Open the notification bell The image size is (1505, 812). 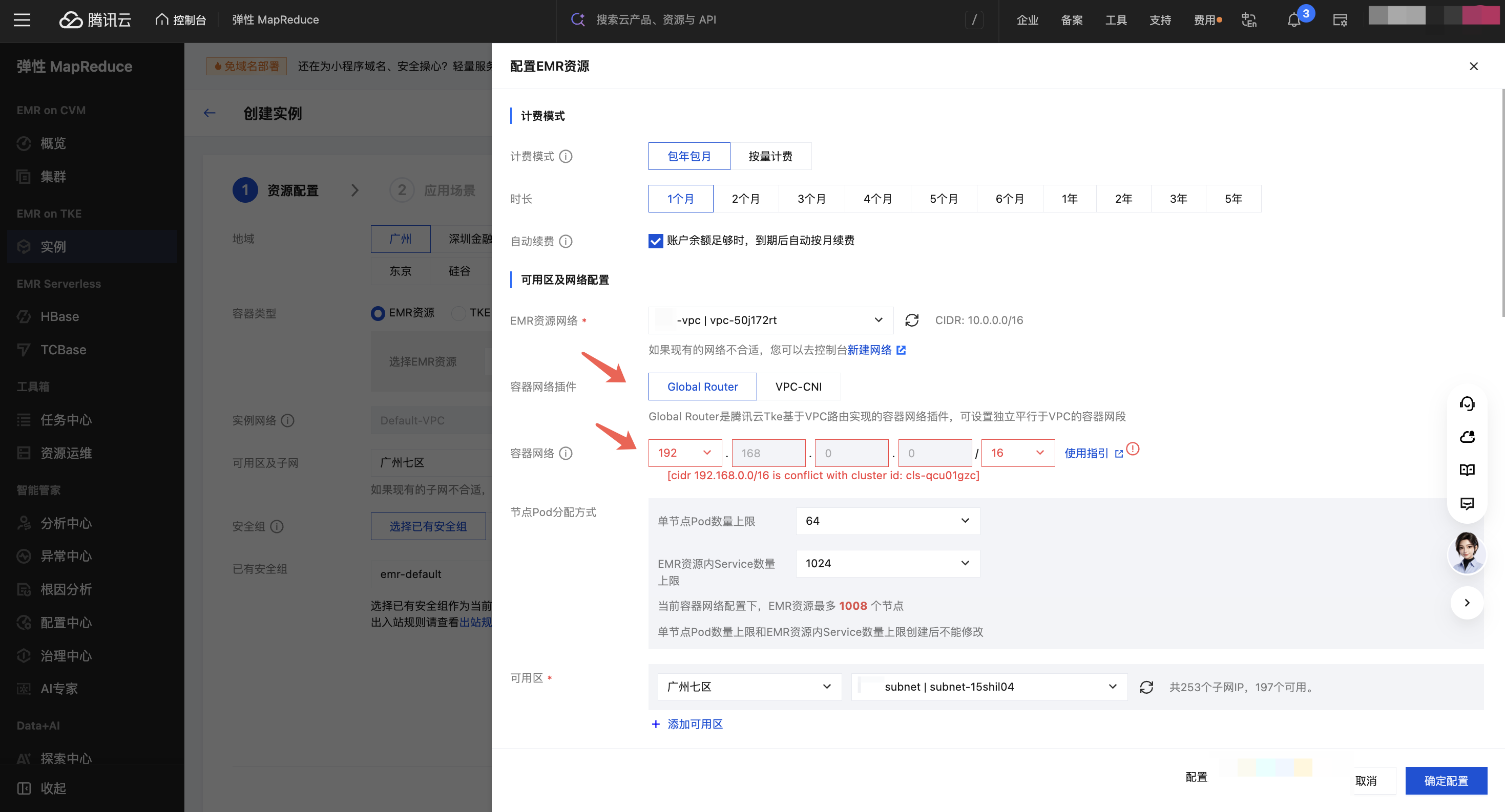pos(1293,20)
